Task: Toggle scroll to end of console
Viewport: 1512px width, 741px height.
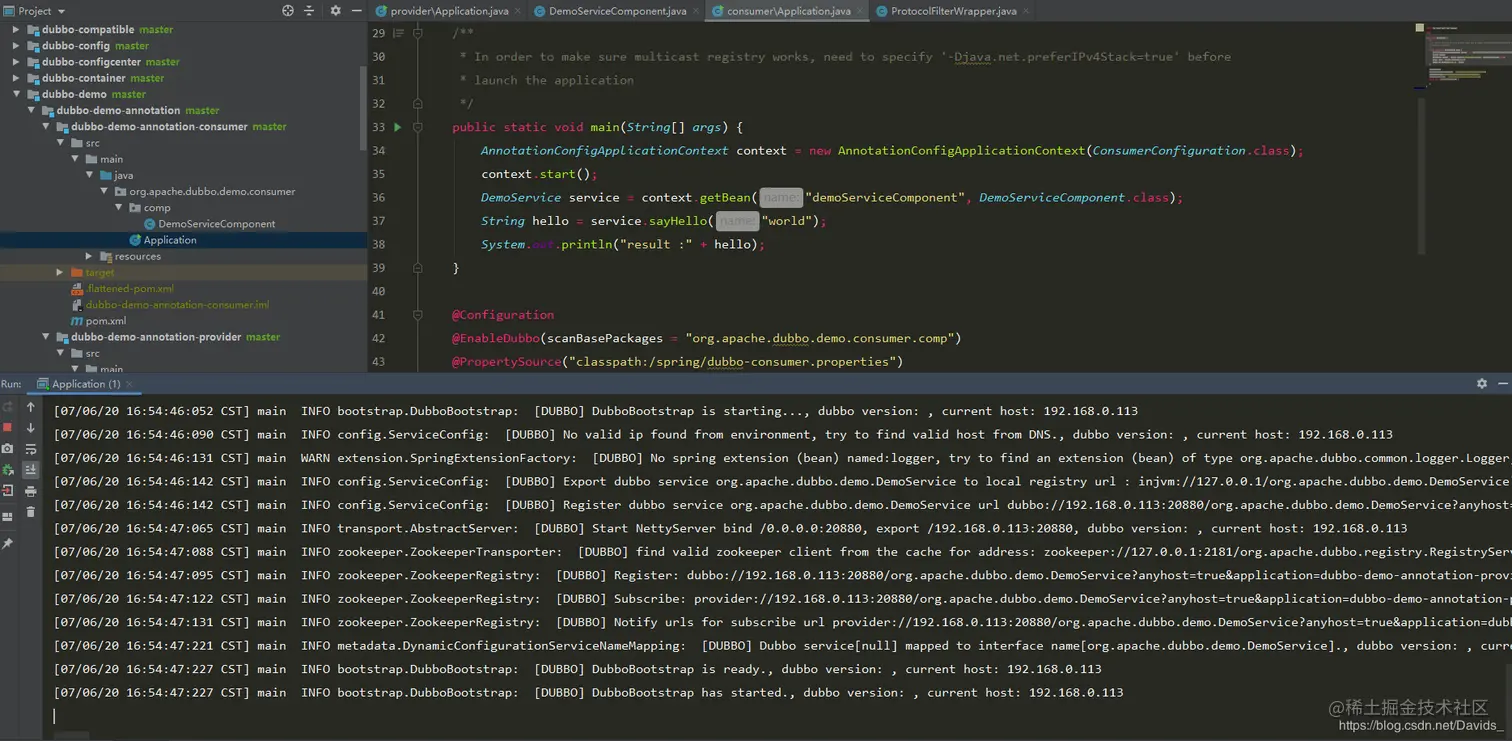Action: coord(31,470)
